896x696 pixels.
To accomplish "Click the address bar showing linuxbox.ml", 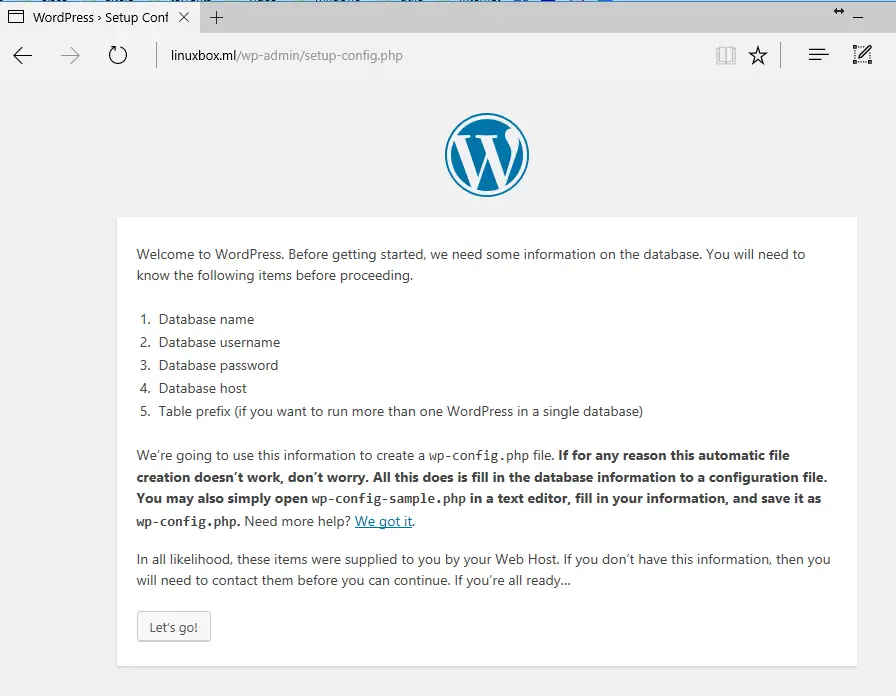I will point(286,55).
